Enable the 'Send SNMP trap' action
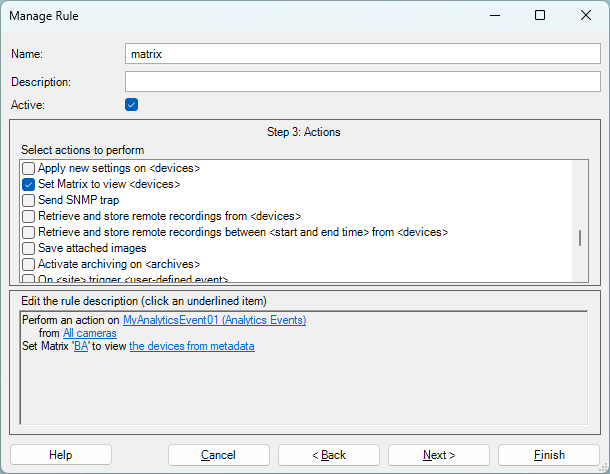The width and height of the screenshot is (610, 474). tap(29, 201)
